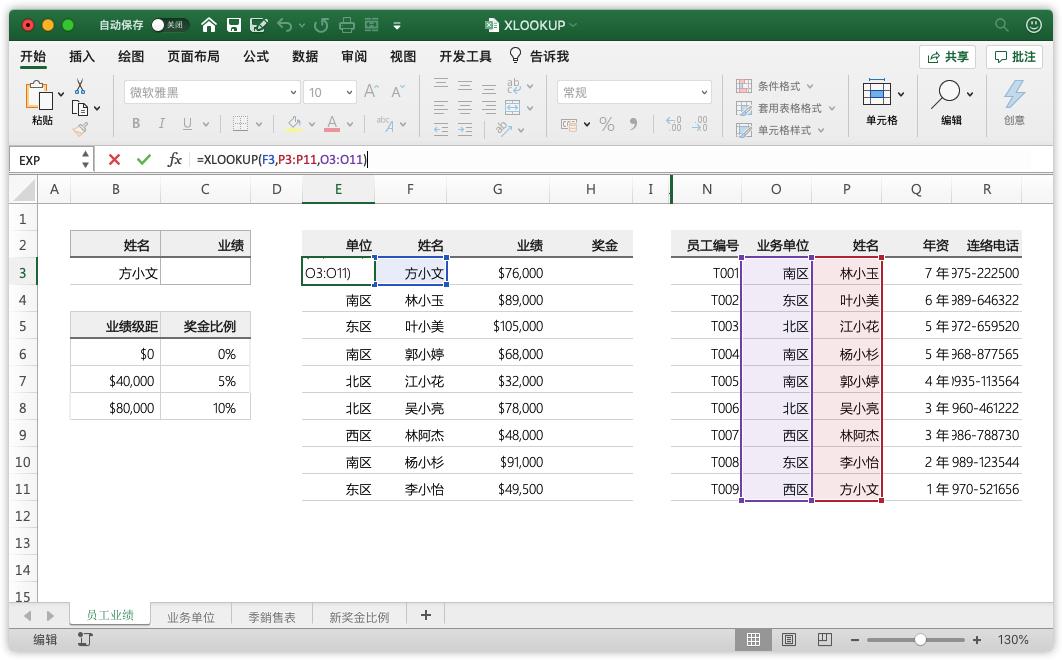Viewport: 1062px width, 660px height.
Task: Click the 共享 (Share) button
Action: (x=947, y=56)
